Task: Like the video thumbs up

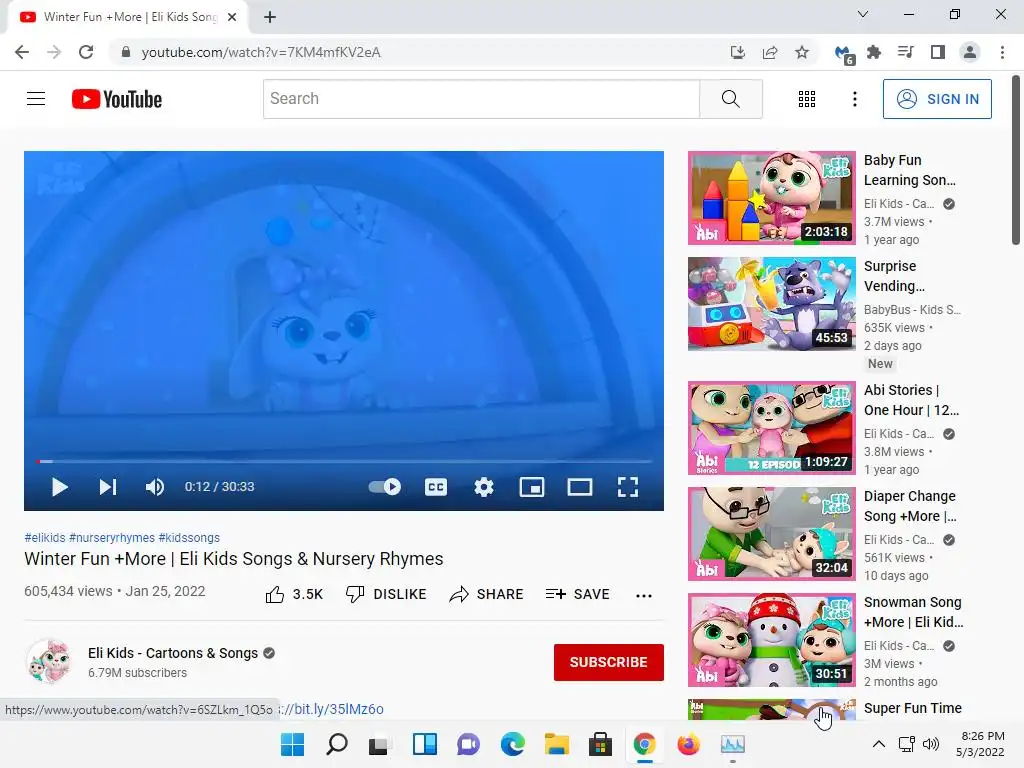Action: tap(294, 594)
